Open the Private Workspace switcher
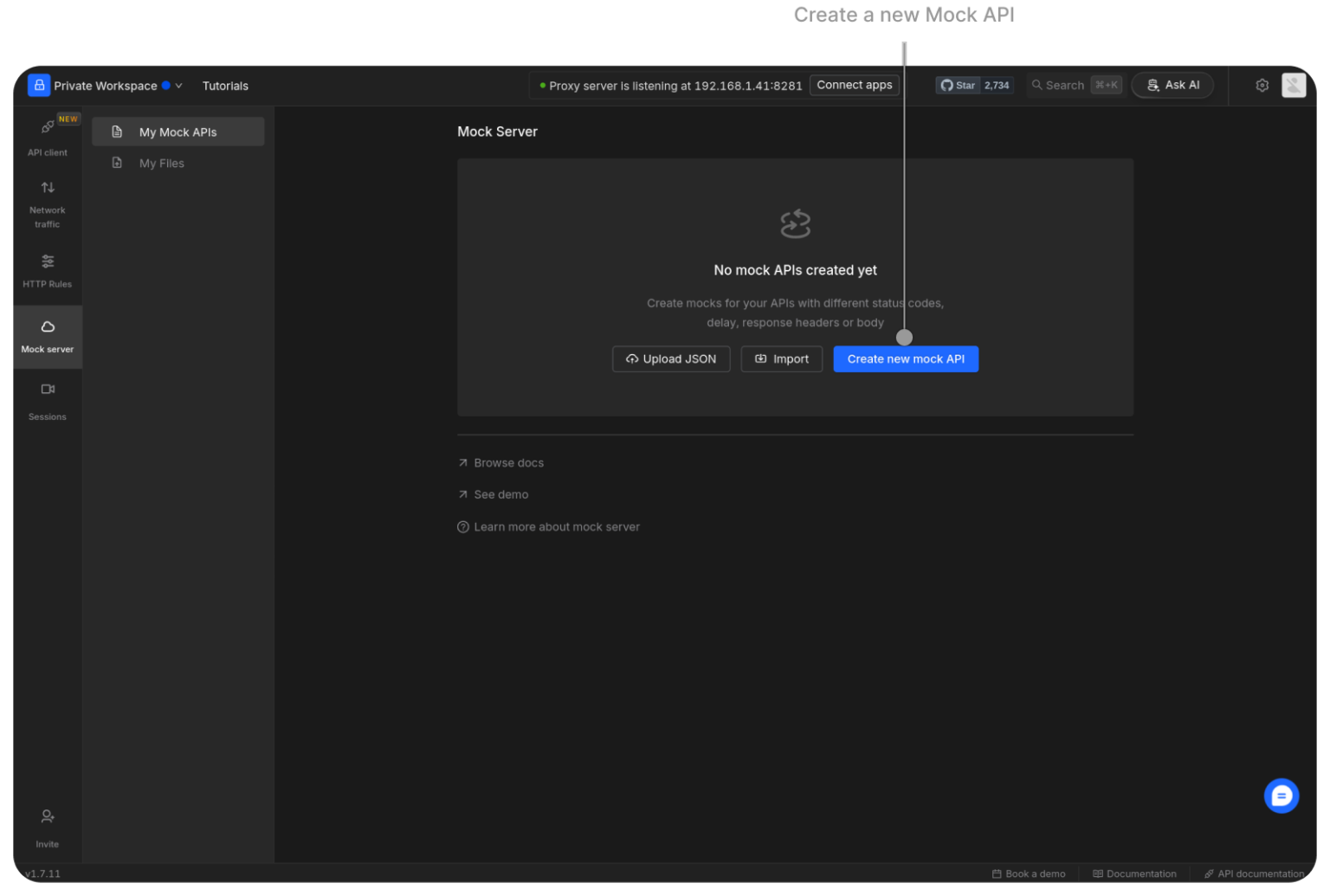Image resolution: width=1330 pixels, height=896 pixels. (106, 85)
